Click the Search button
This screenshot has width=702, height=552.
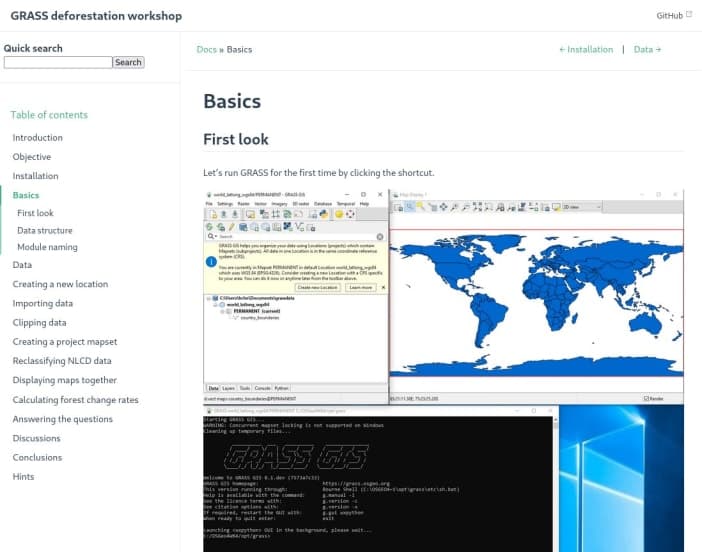pos(128,62)
